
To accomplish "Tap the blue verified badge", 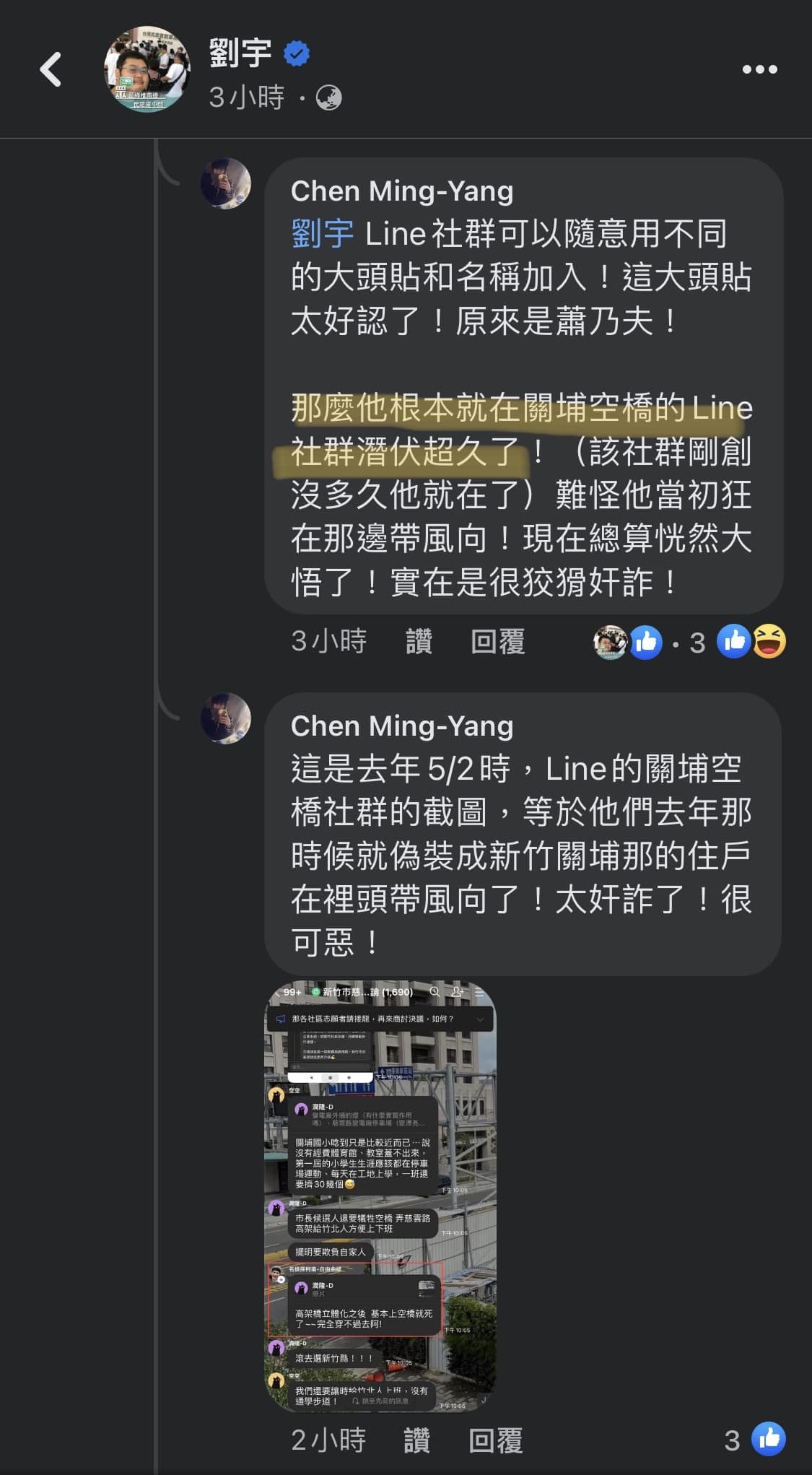I will point(297,54).
